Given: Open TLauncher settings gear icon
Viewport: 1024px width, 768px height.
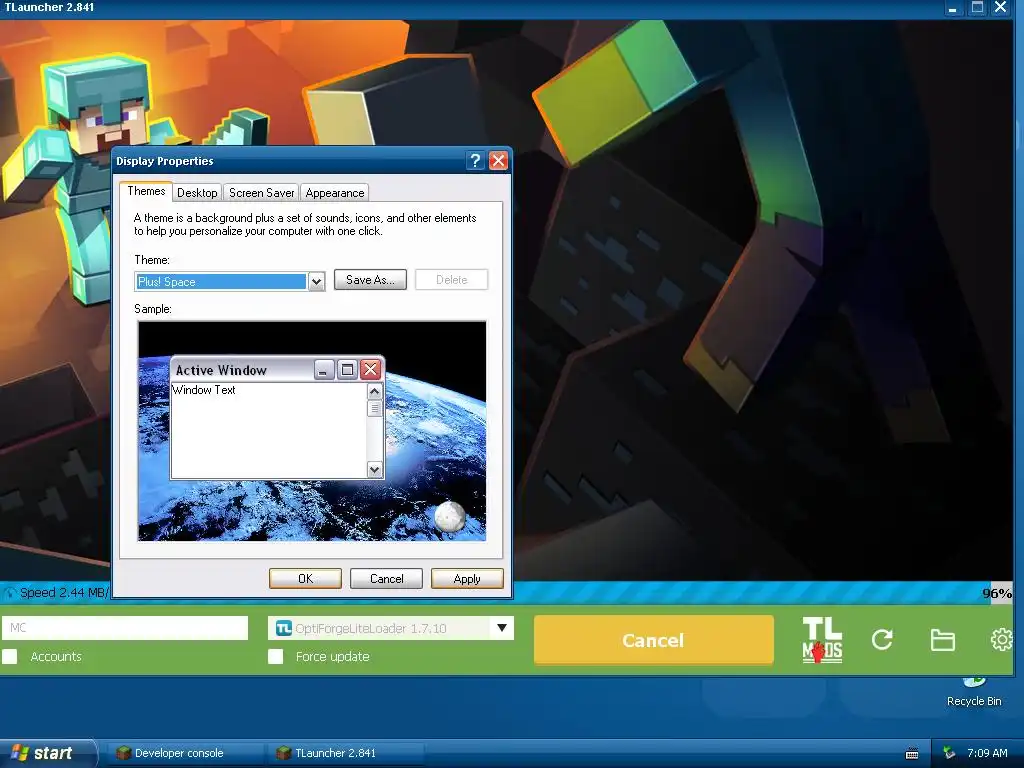Looking at the screenshot, I should 1002,639.
